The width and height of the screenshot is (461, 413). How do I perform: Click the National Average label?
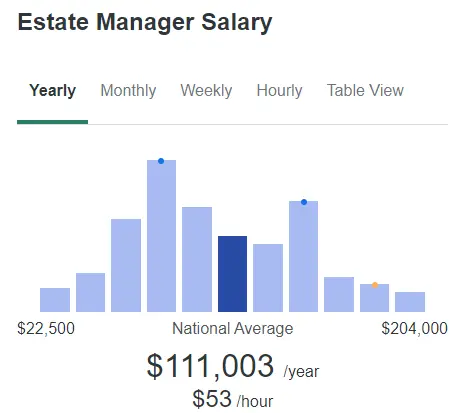click(x=233, y=329)
